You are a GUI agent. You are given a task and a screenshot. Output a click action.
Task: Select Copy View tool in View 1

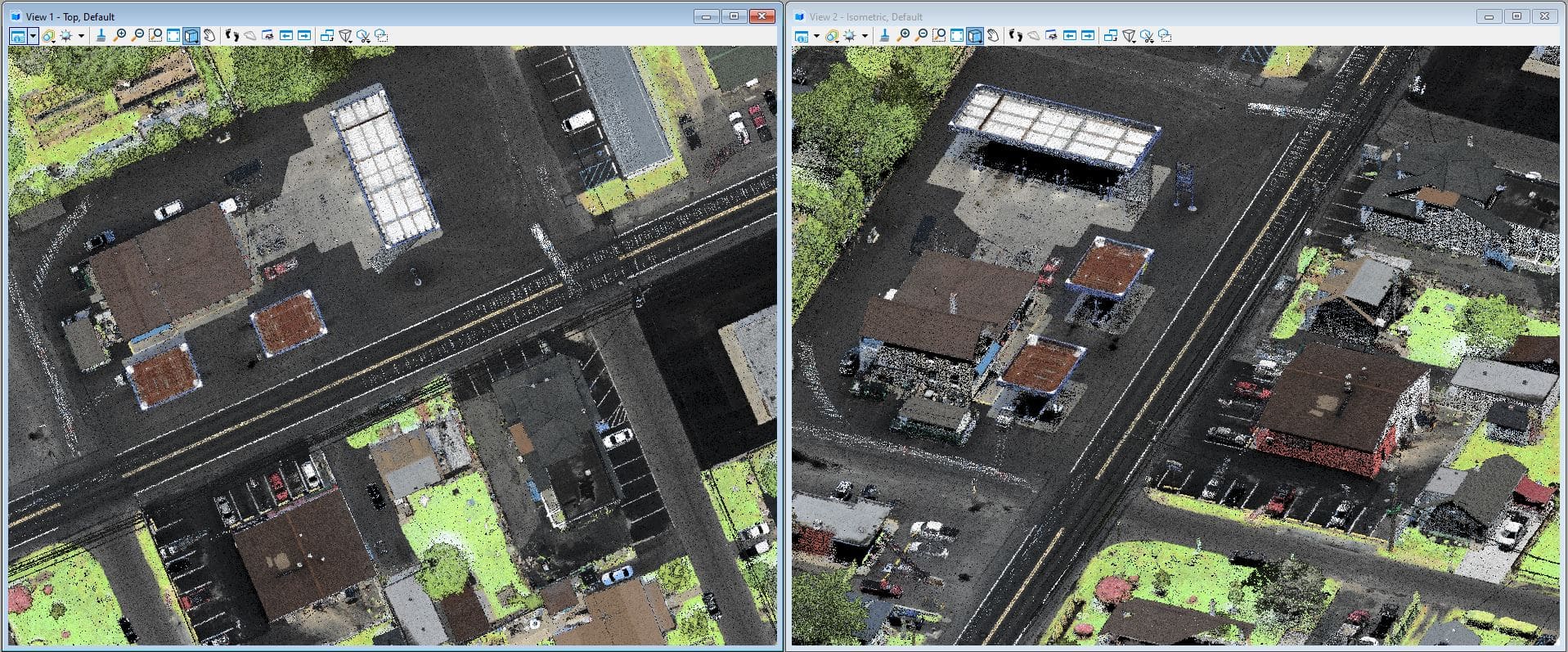(x=327, y=36)
